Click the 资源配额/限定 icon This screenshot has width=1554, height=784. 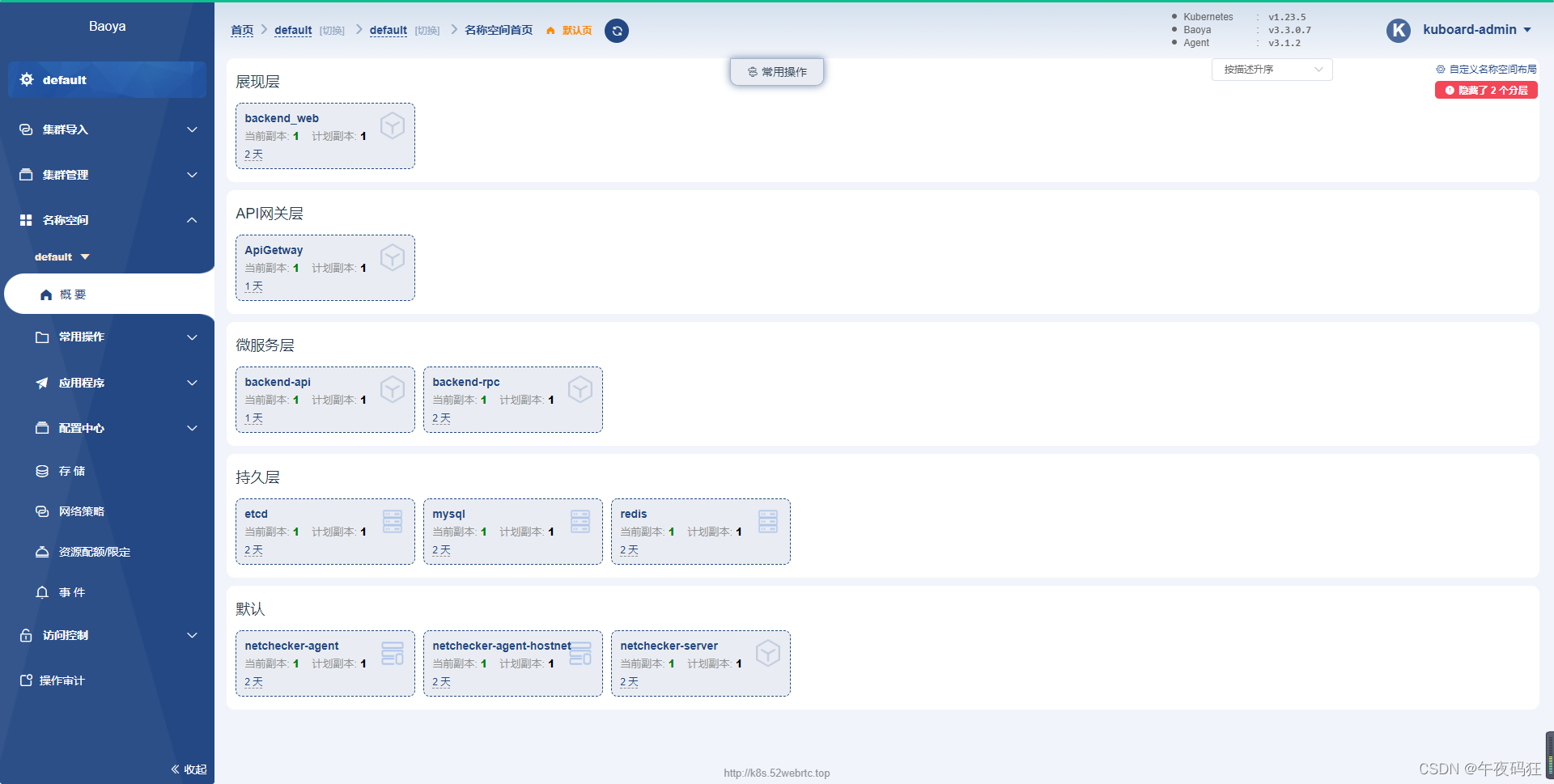point(42,552)
